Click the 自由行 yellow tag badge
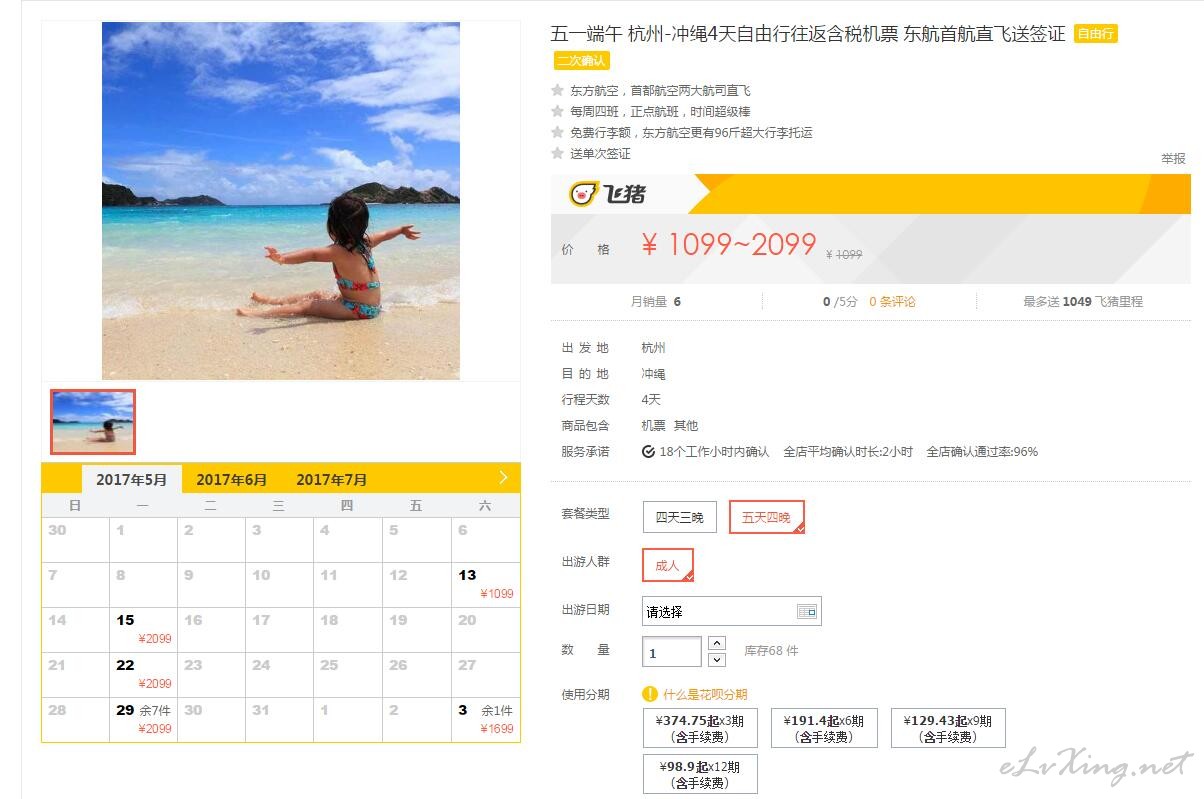Image resolution: width=1204 pixels, height=799 pixels. [x=1096, y=34]
